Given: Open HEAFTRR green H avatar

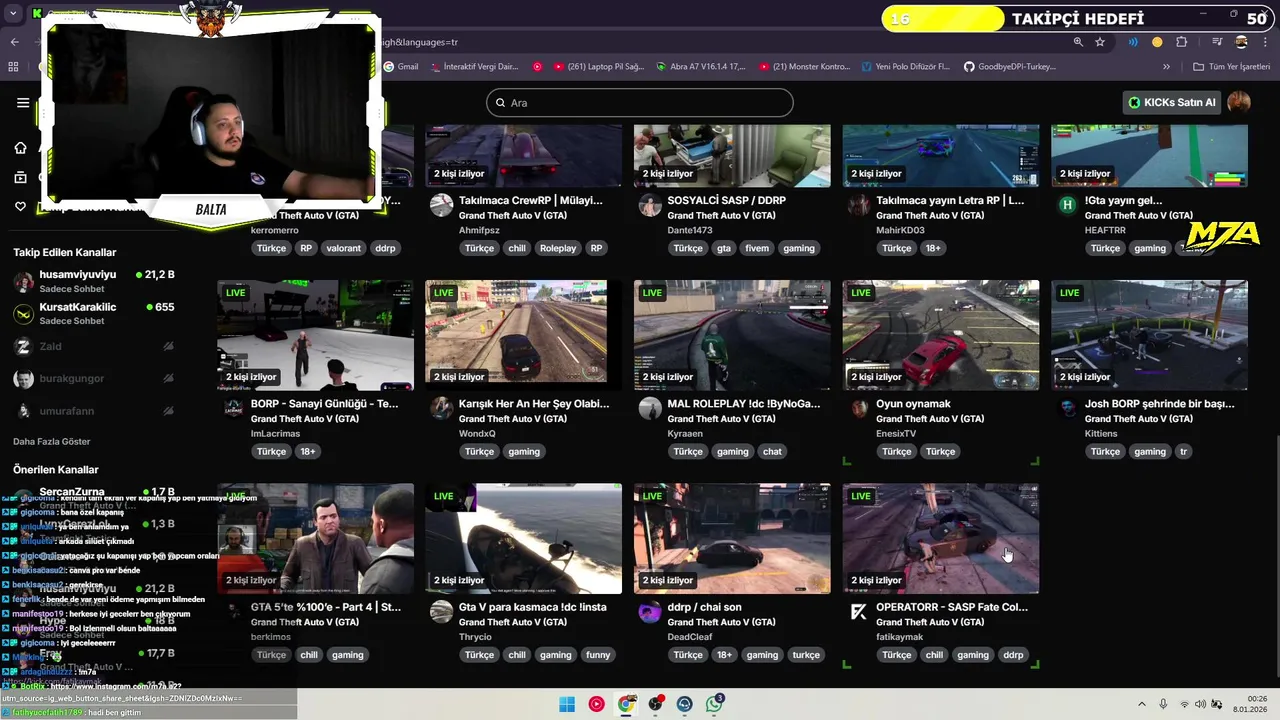Looking at the screenshot, I should click(x=1067, y=205).
